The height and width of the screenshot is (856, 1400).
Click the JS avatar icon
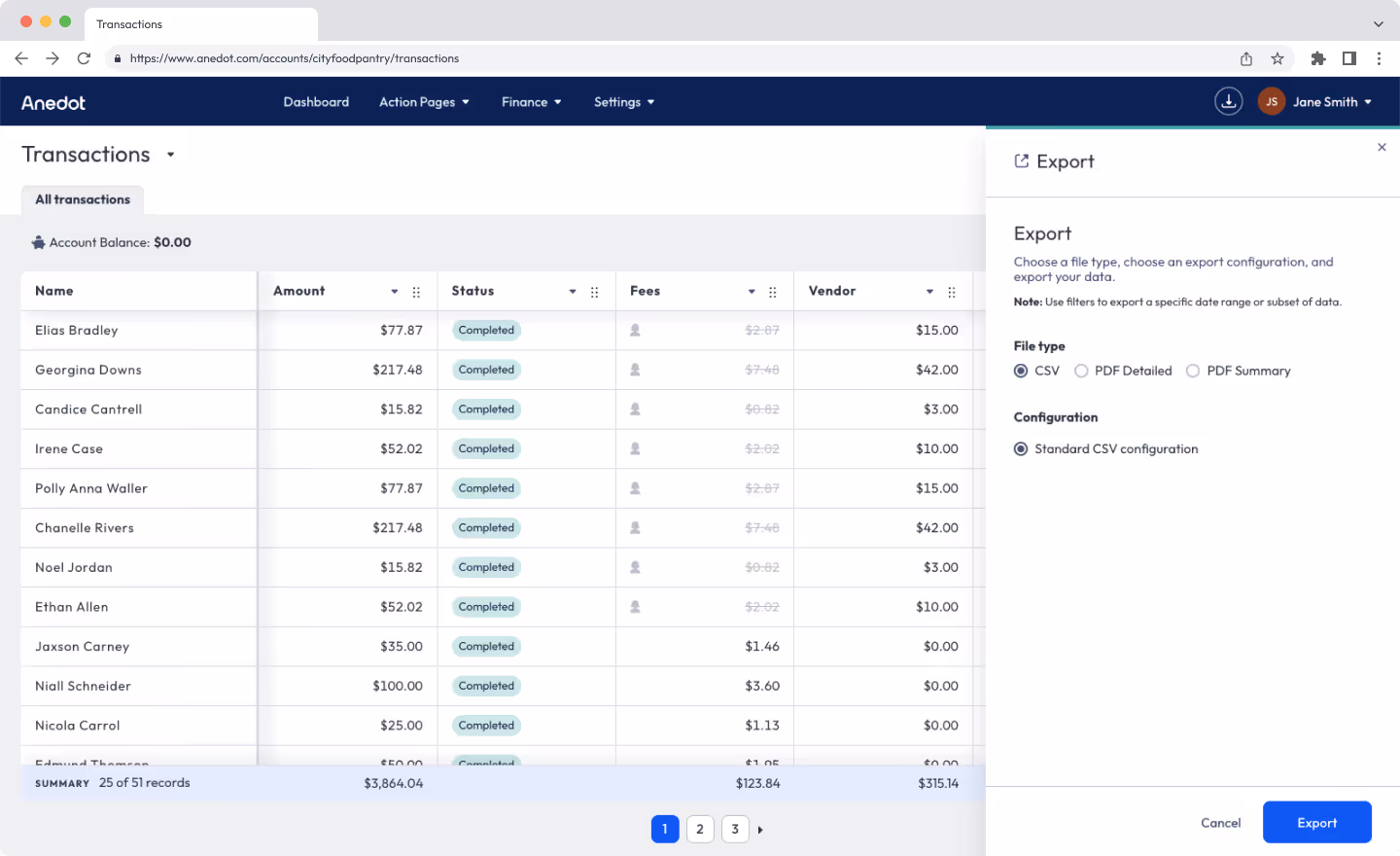pos(1271,101)
